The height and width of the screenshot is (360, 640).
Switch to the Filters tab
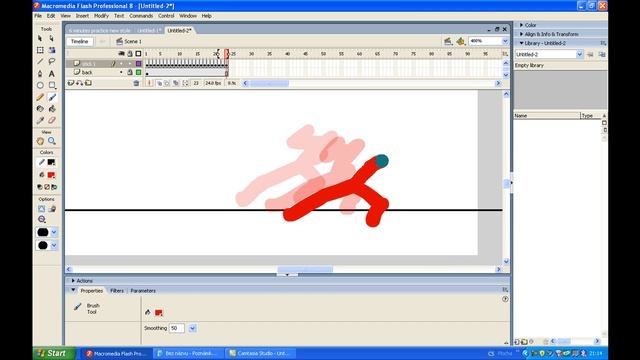pos(117,291)
